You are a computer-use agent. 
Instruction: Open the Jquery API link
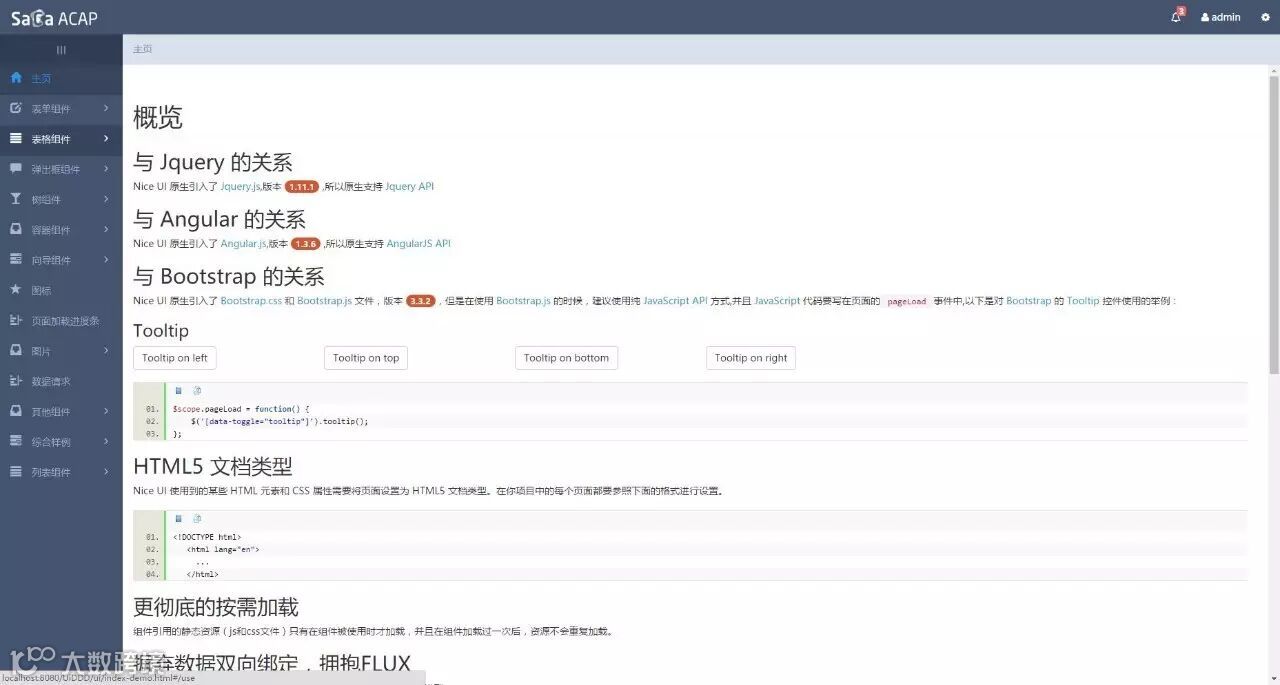coord(410,187)
